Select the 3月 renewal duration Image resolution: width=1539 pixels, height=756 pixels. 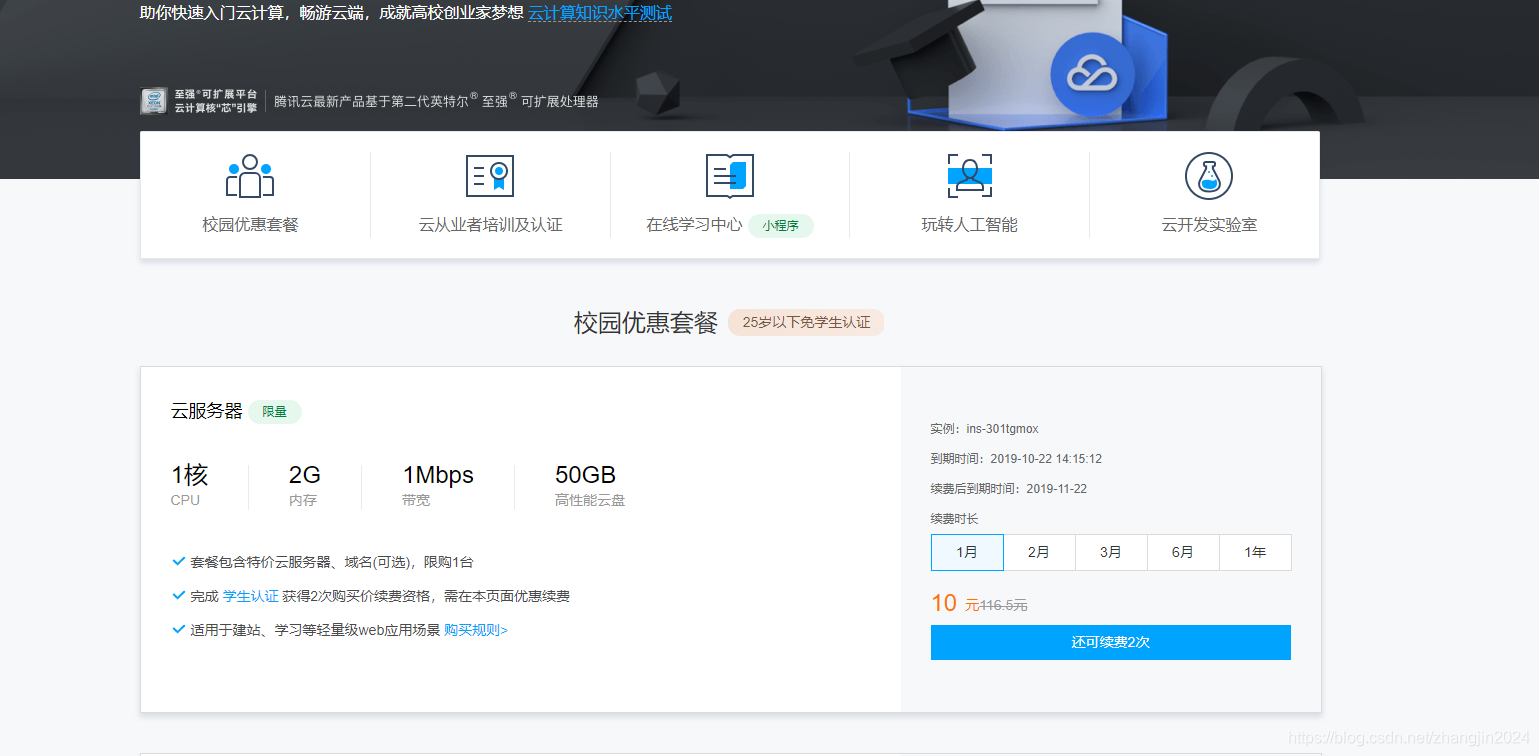(1111, 552)
